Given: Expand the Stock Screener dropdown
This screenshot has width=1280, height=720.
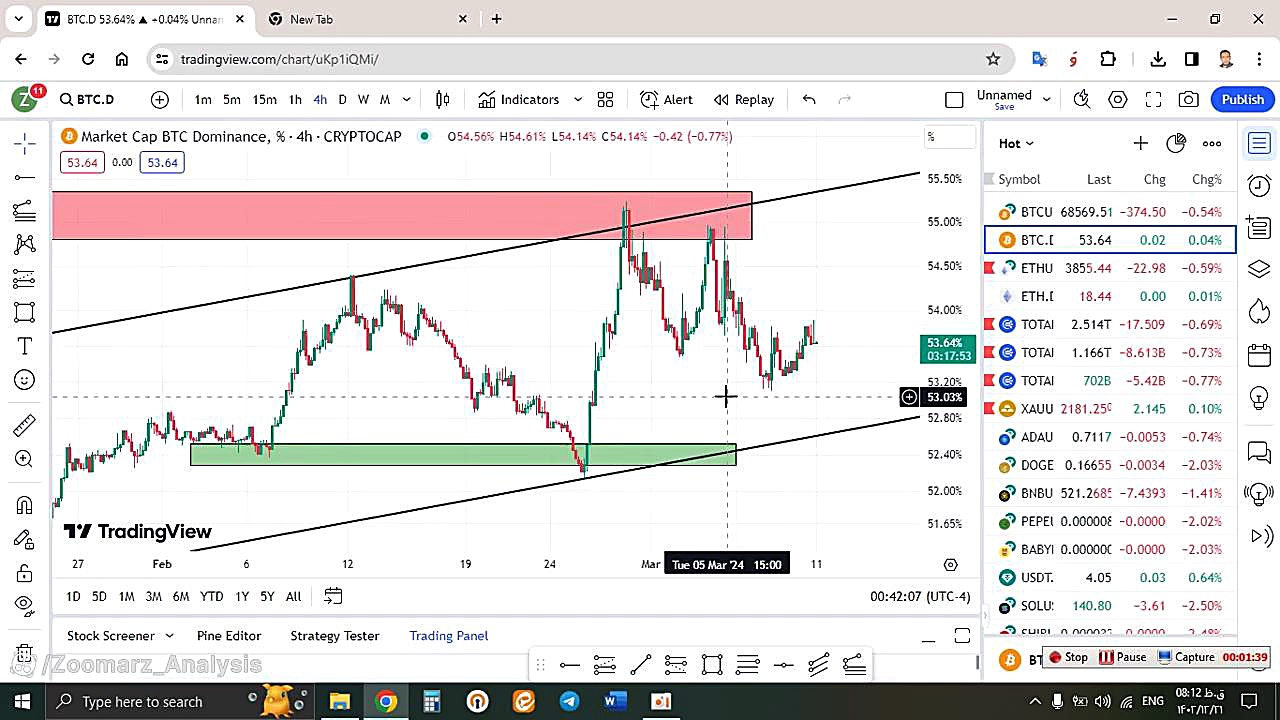Looking at the screenshot, I should pos(169,635).
